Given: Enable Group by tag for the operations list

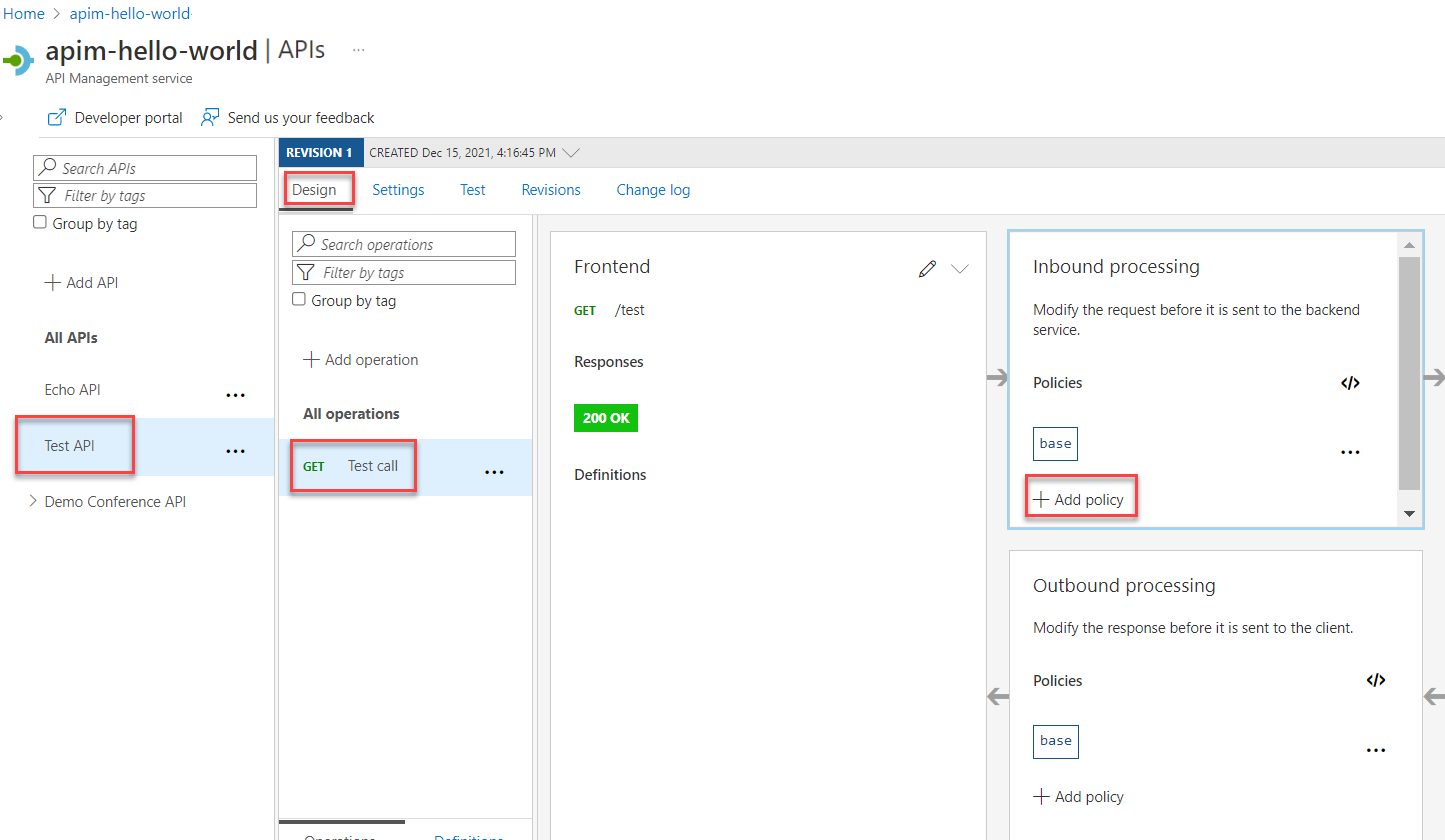Looking at the screenshot, I should tap(299, 299).
